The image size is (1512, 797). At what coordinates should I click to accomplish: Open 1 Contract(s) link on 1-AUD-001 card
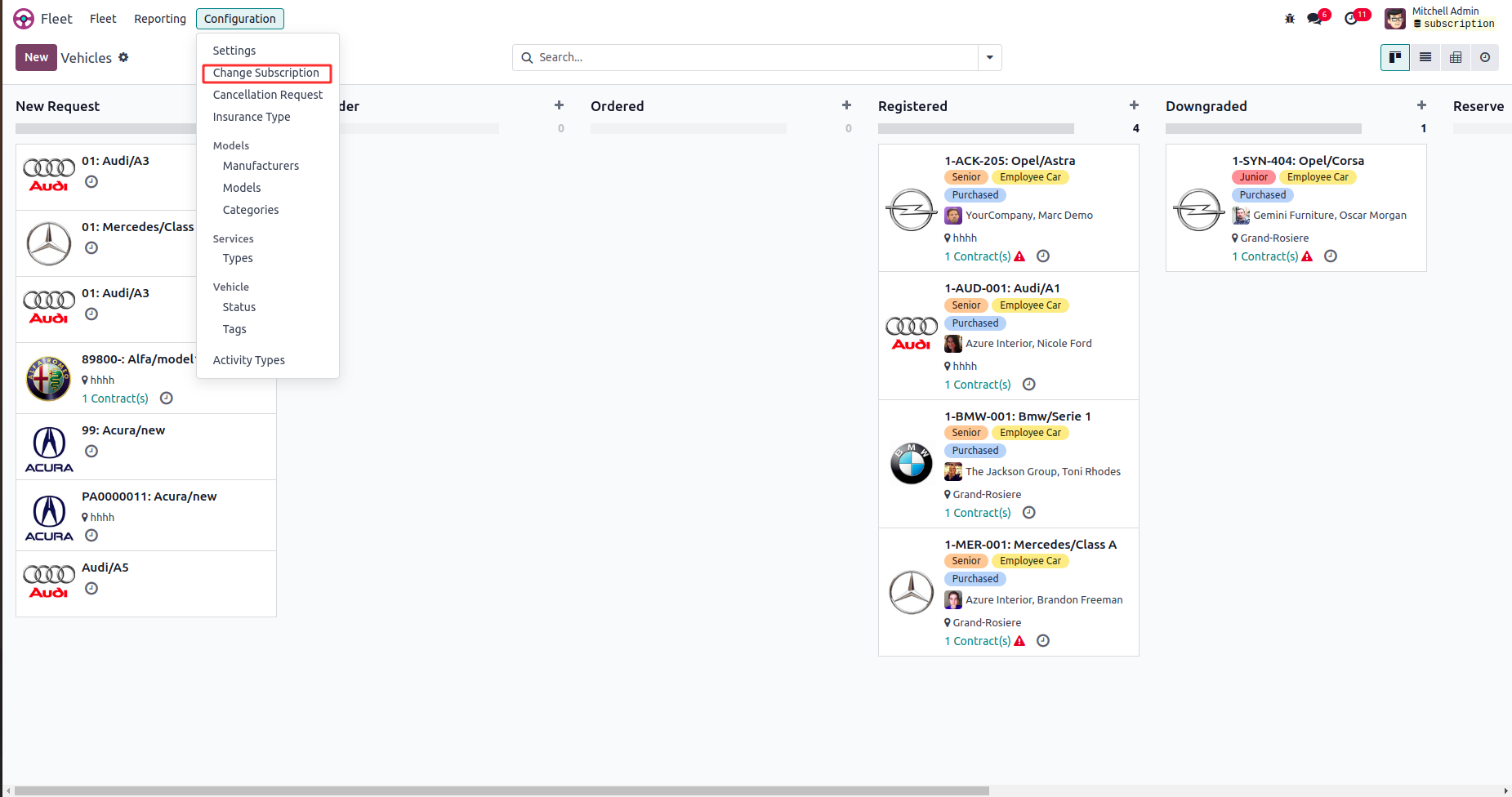coord(978,385)
